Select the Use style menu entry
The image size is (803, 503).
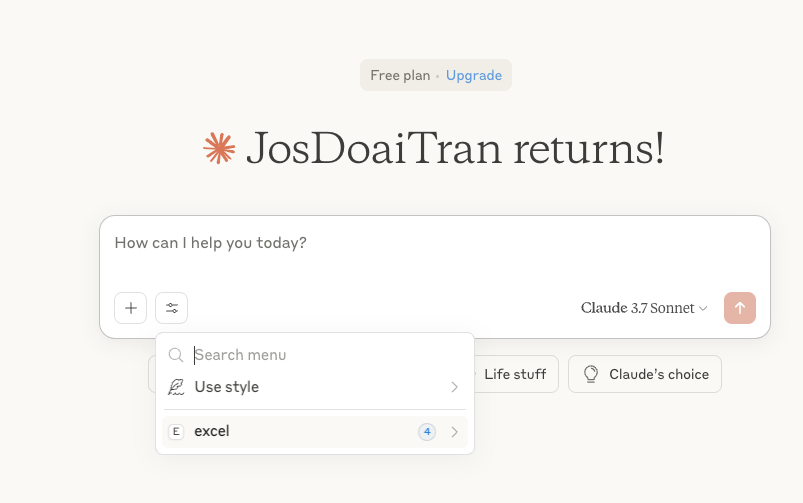(314, 387)
